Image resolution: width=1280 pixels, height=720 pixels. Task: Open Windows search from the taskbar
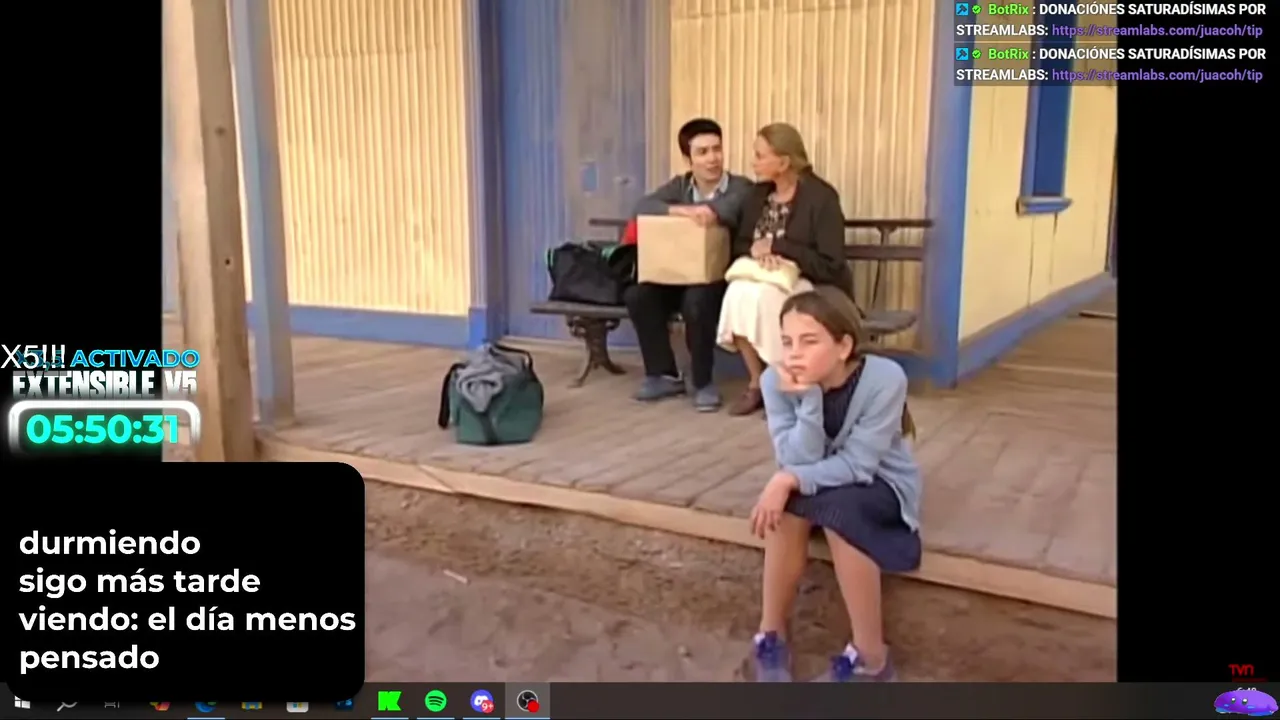[67, 703]
